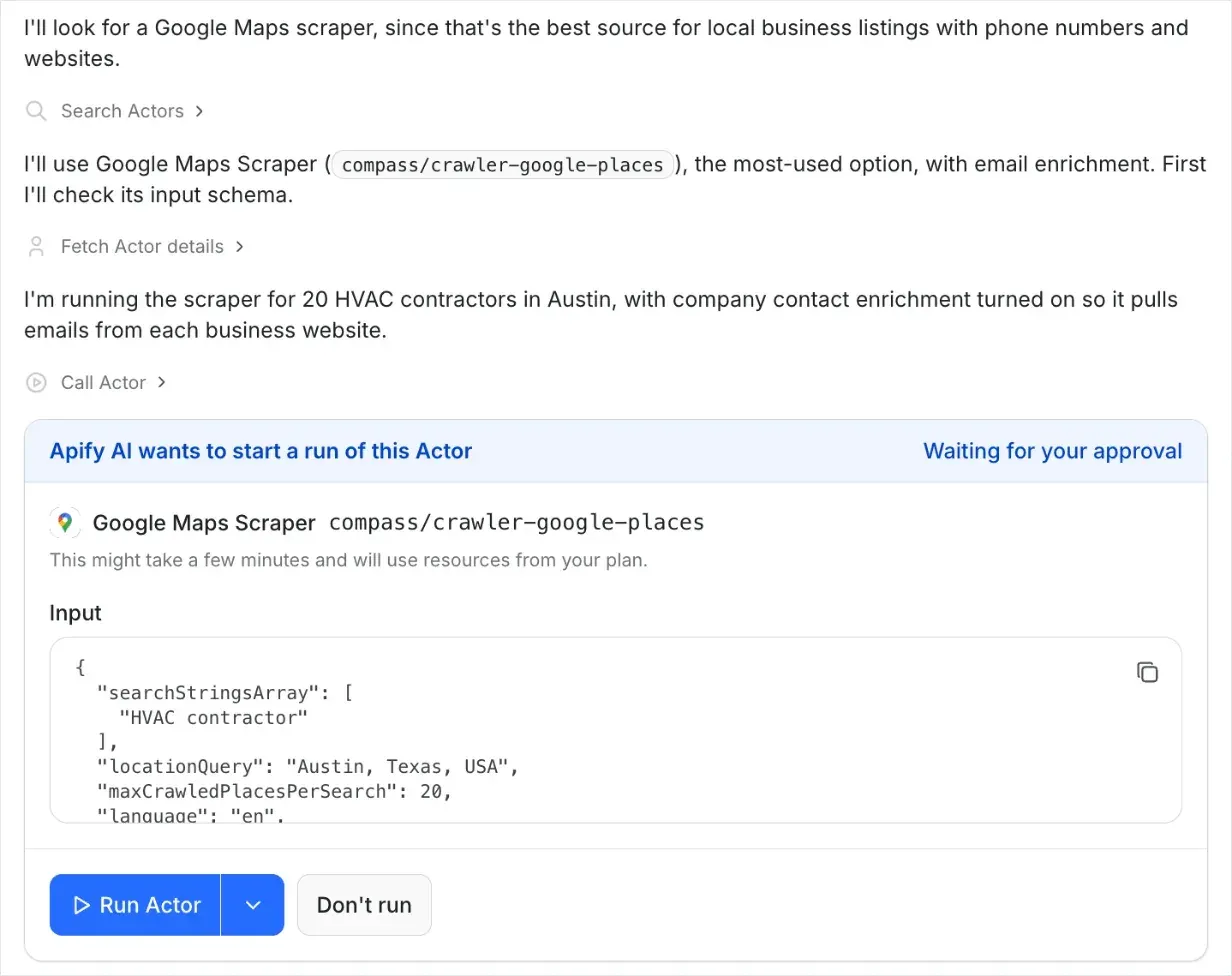Image resolution: width=1232 pixels, height=976 pixels.
Task: Click the Waiting for your approval status
Action: pos(1052,451)
